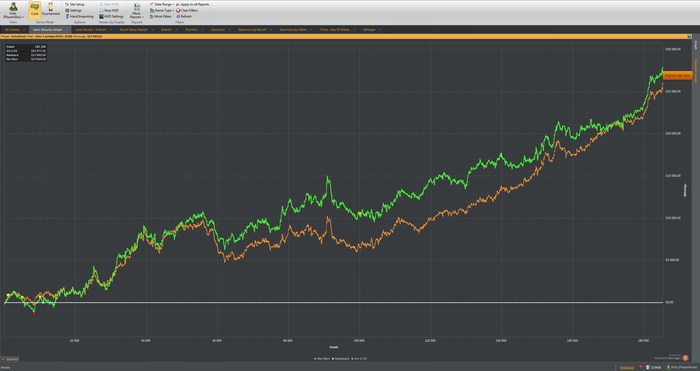Click the orange filter summary bar
700x371 pixels.
(347, 36)
